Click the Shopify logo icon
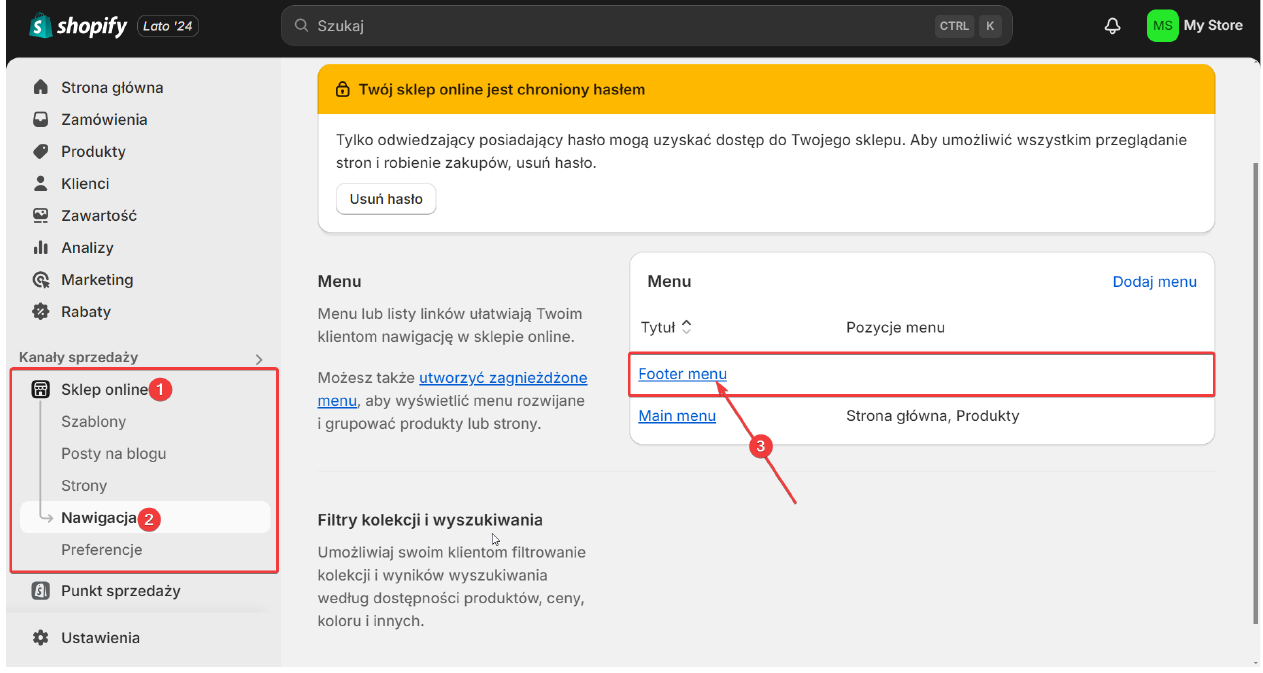Screen dimensions: 1263x673 click(x=40, y=26)
